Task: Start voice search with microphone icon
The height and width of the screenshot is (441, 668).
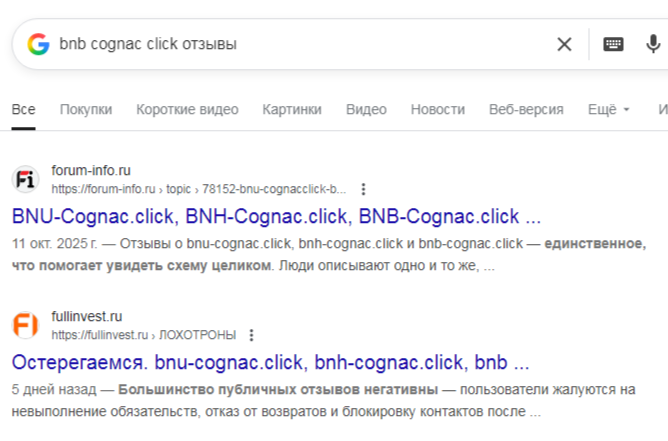Action: click(653, 44)
